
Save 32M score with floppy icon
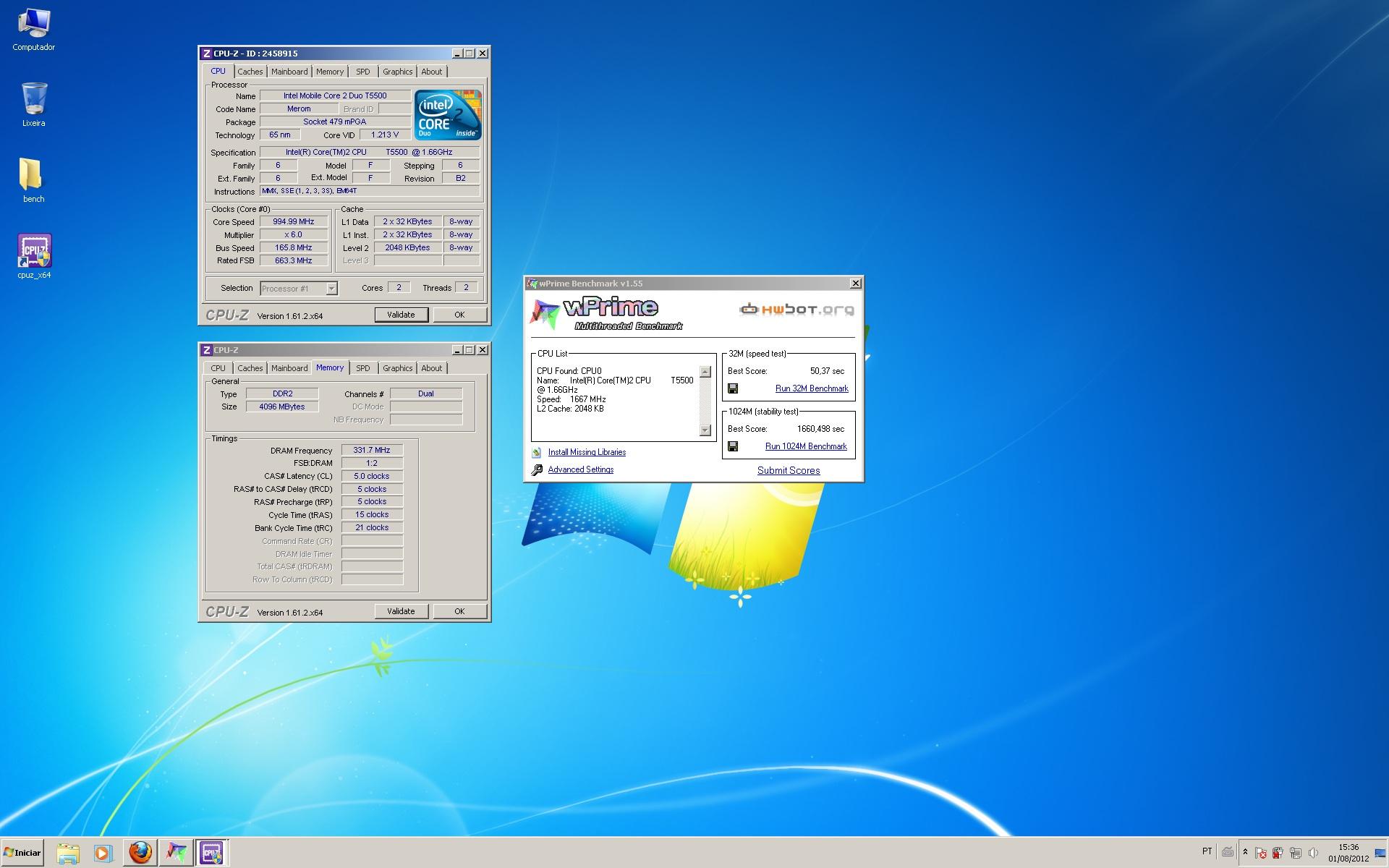733,388
